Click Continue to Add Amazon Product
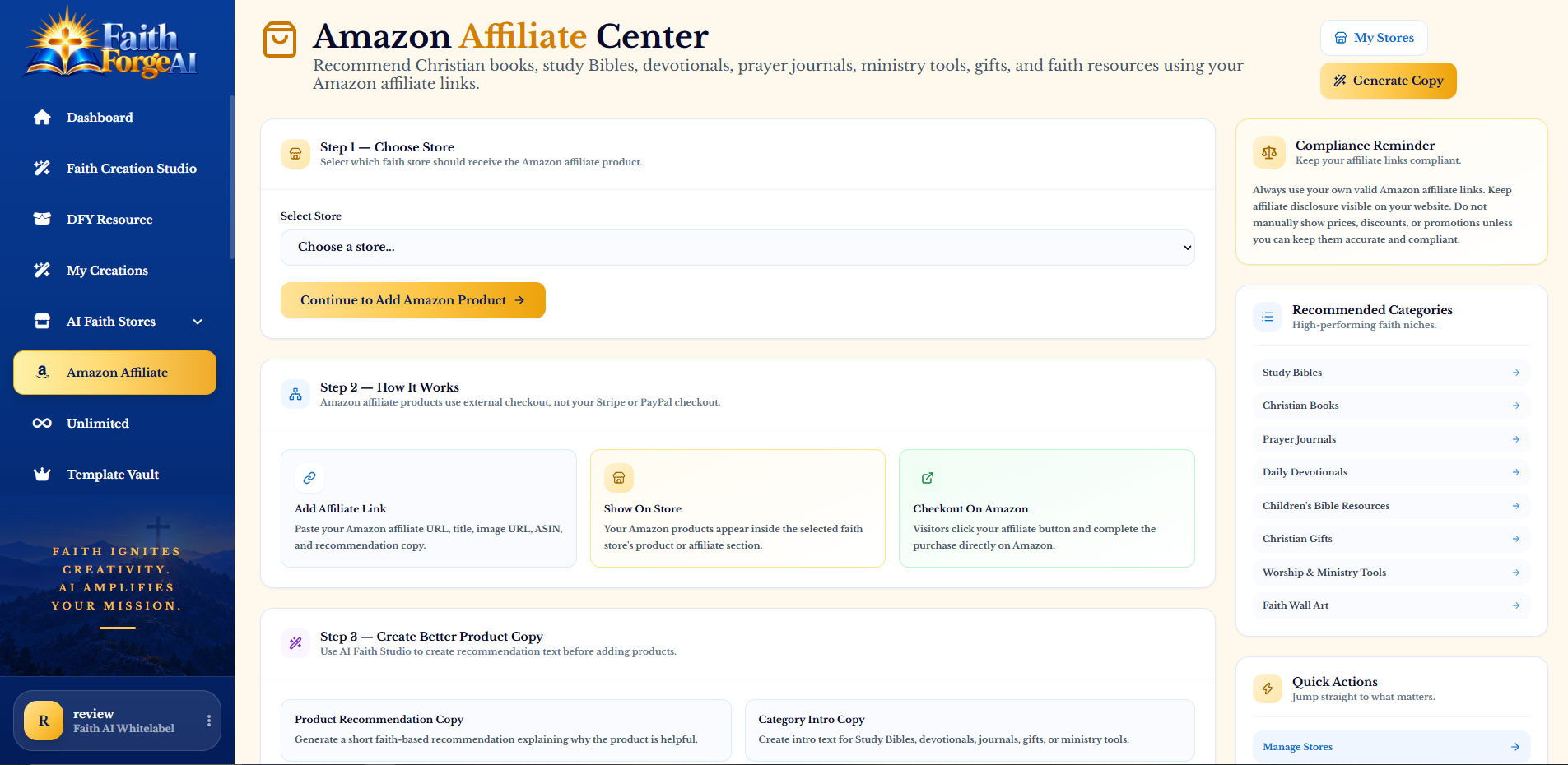The width and height of the screenshot is (1568, 765). tap(413, 300)
